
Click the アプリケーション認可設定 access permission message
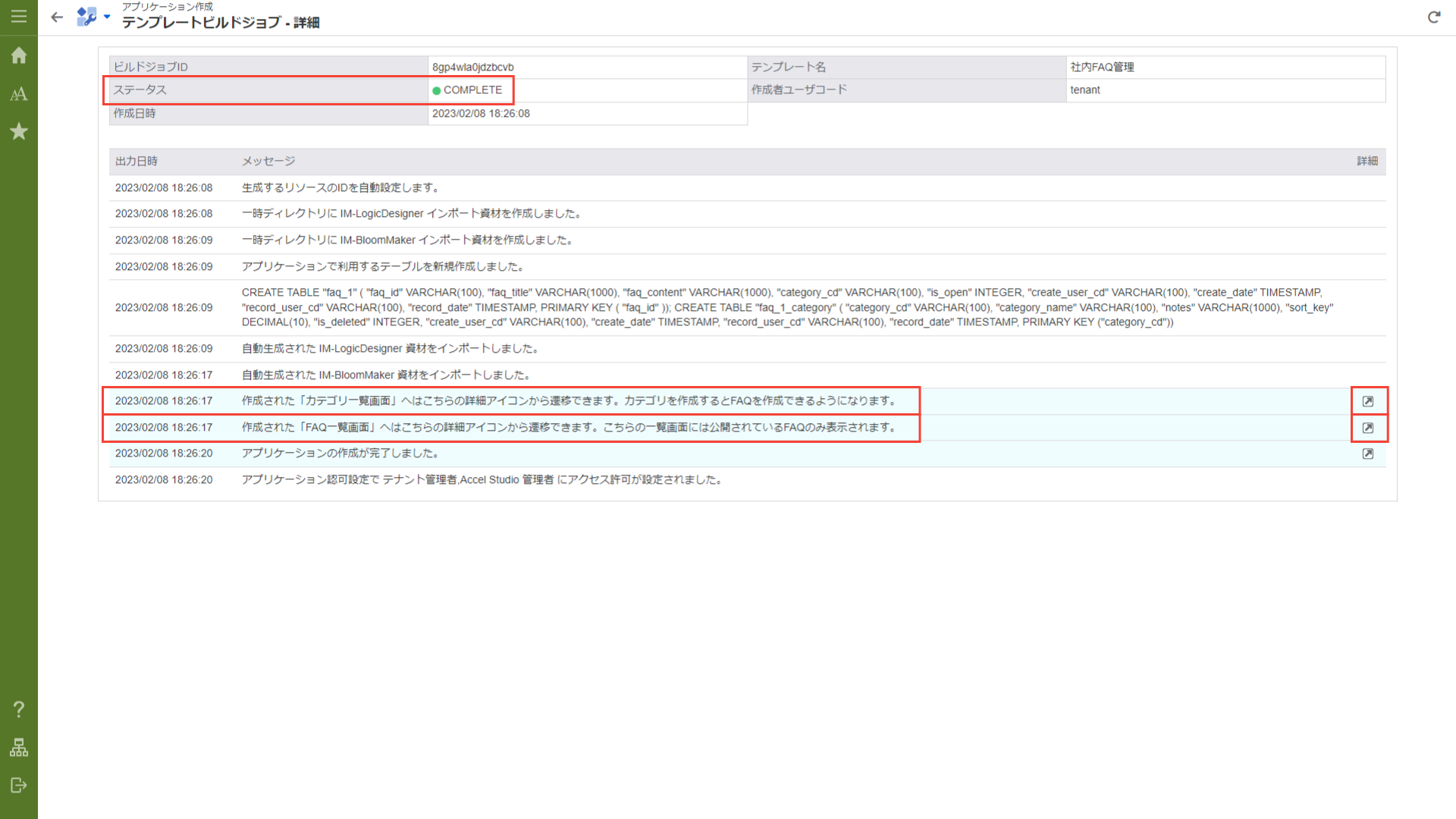click(482, 479)
